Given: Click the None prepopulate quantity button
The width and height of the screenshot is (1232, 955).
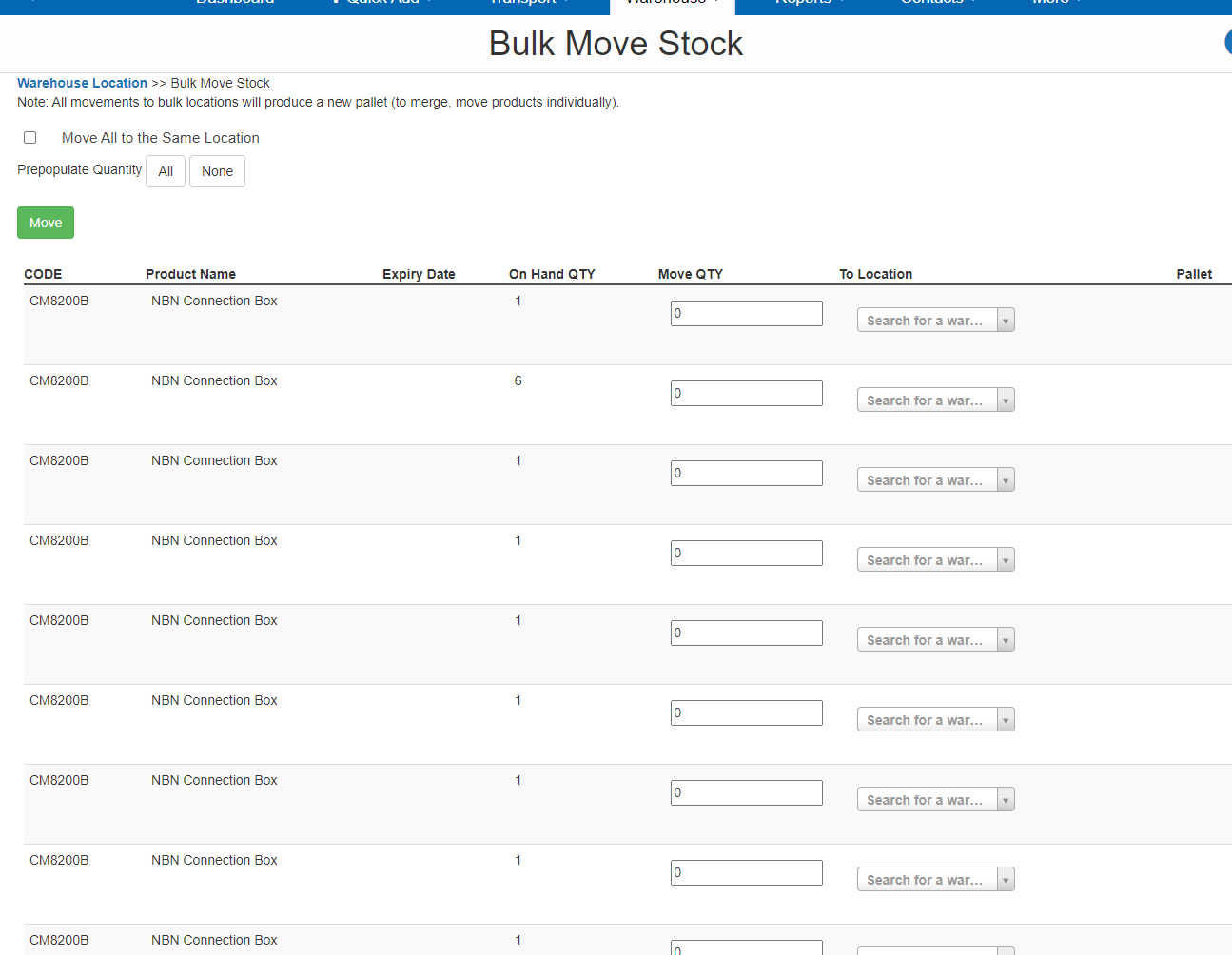Looking at the screenshot, I should pyautogui.click(x=217, y=171).
